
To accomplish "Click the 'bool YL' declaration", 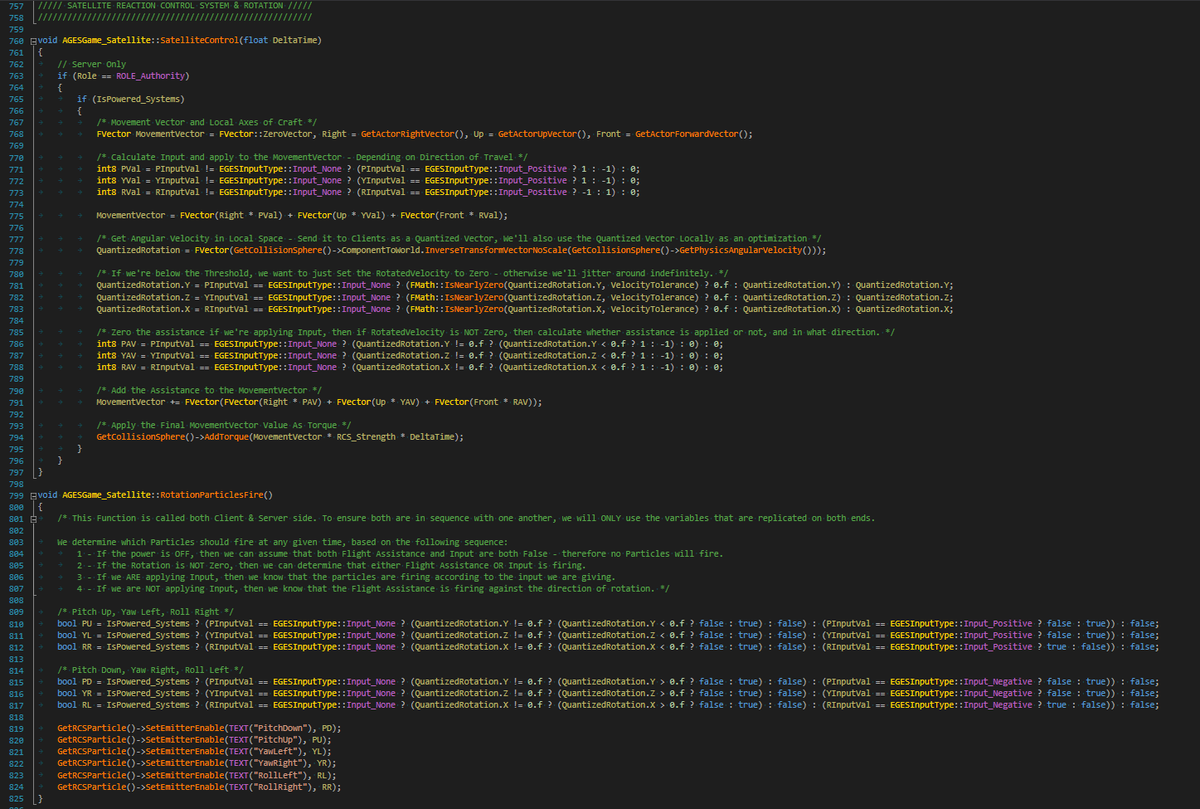I will pyautogui.click(x=76, y=634).
